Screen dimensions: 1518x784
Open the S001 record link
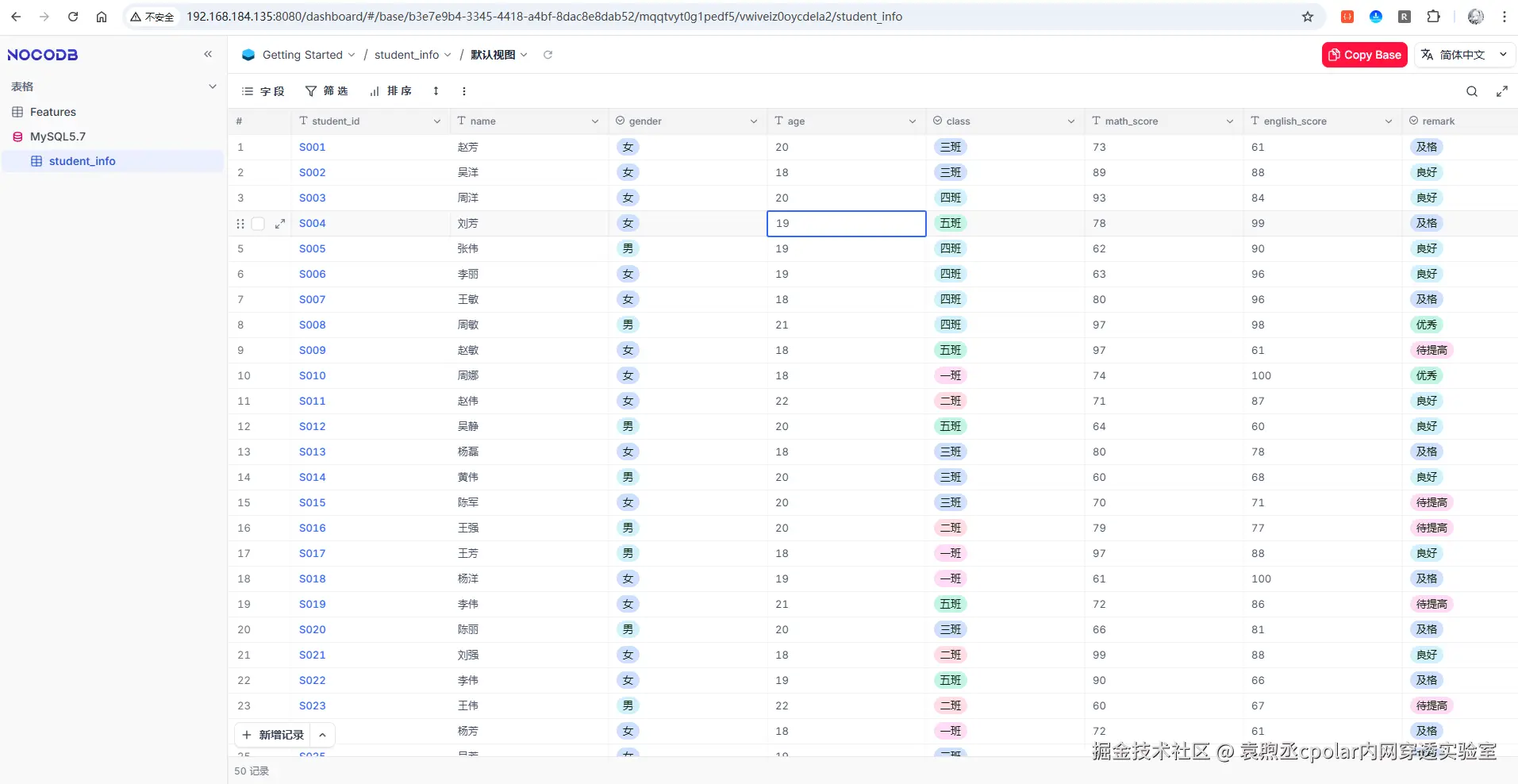[313, 147]
